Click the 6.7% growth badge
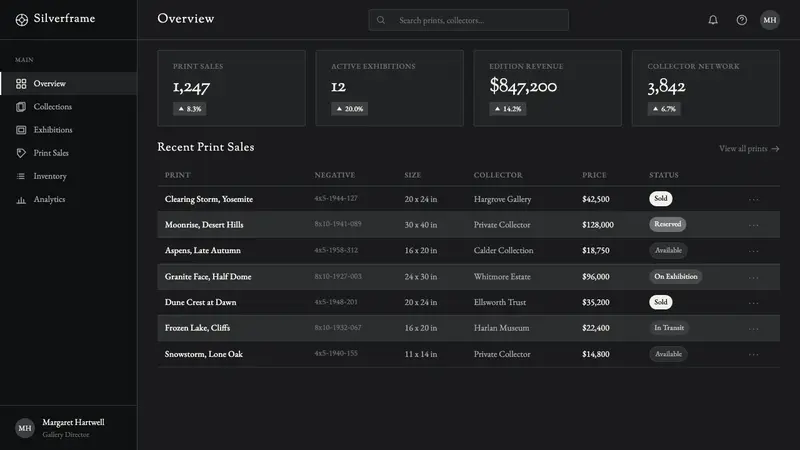Screen dimensions: 800x450 664,109
